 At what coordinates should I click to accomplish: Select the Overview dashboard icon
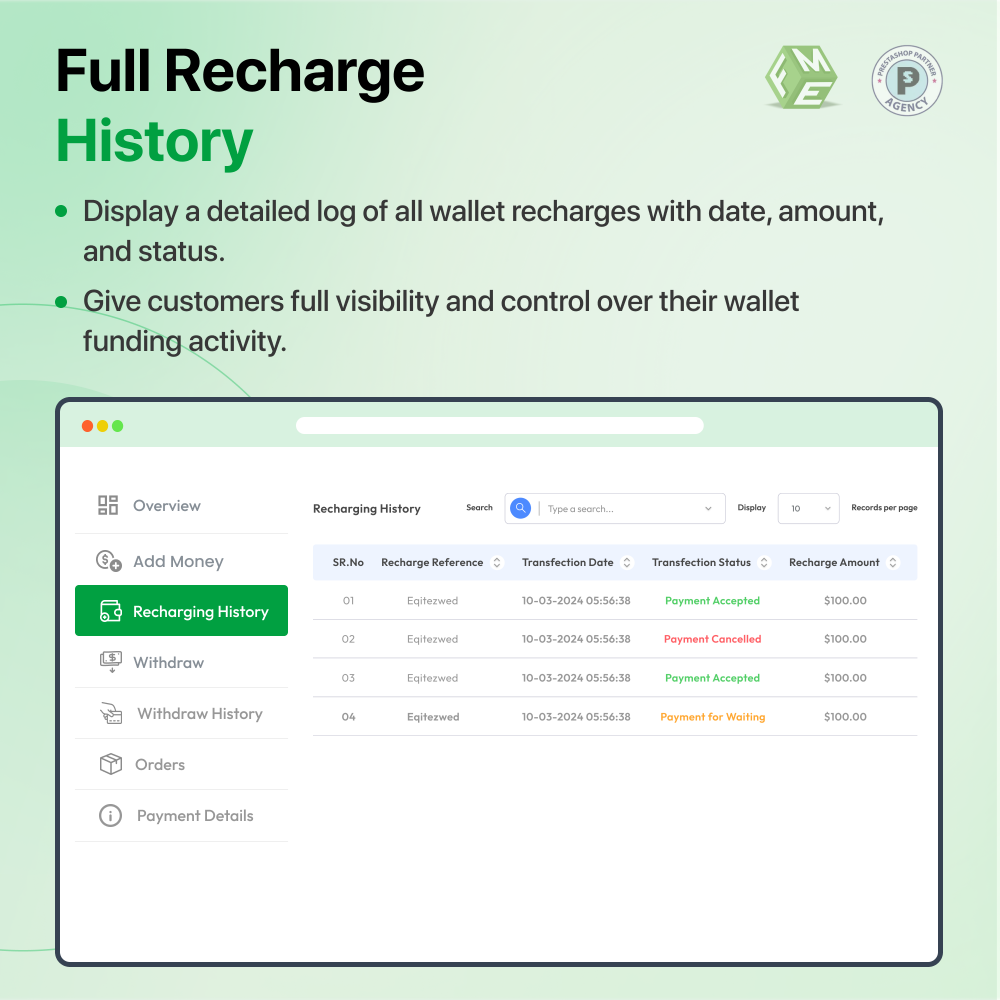pos(107,505)
